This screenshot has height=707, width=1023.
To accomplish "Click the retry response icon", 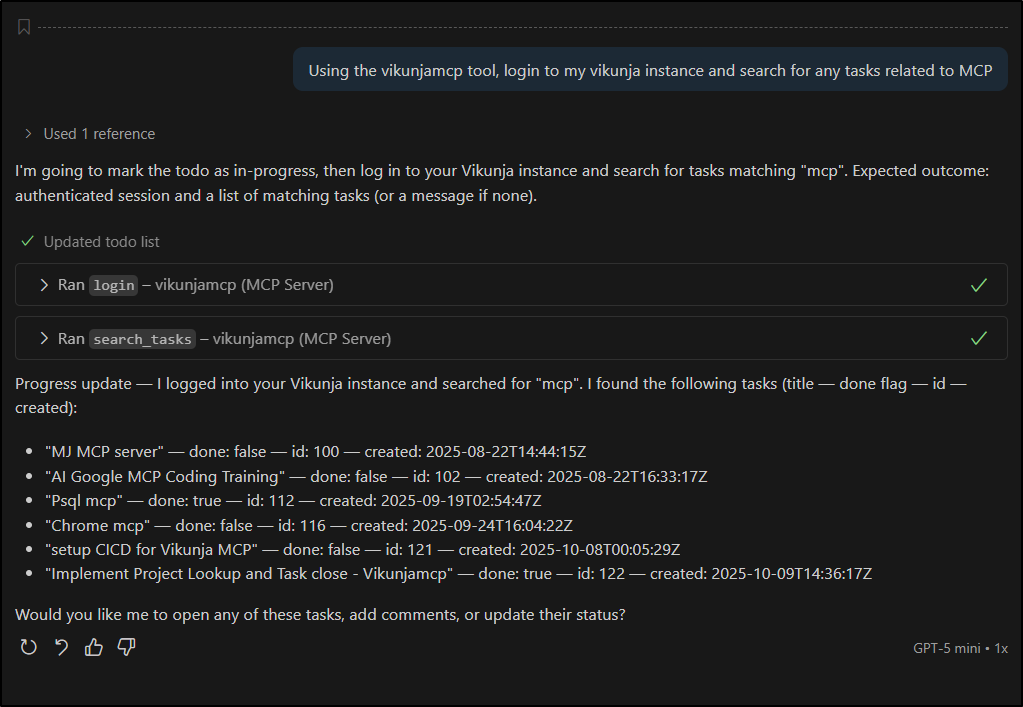I will pos(29,647).
